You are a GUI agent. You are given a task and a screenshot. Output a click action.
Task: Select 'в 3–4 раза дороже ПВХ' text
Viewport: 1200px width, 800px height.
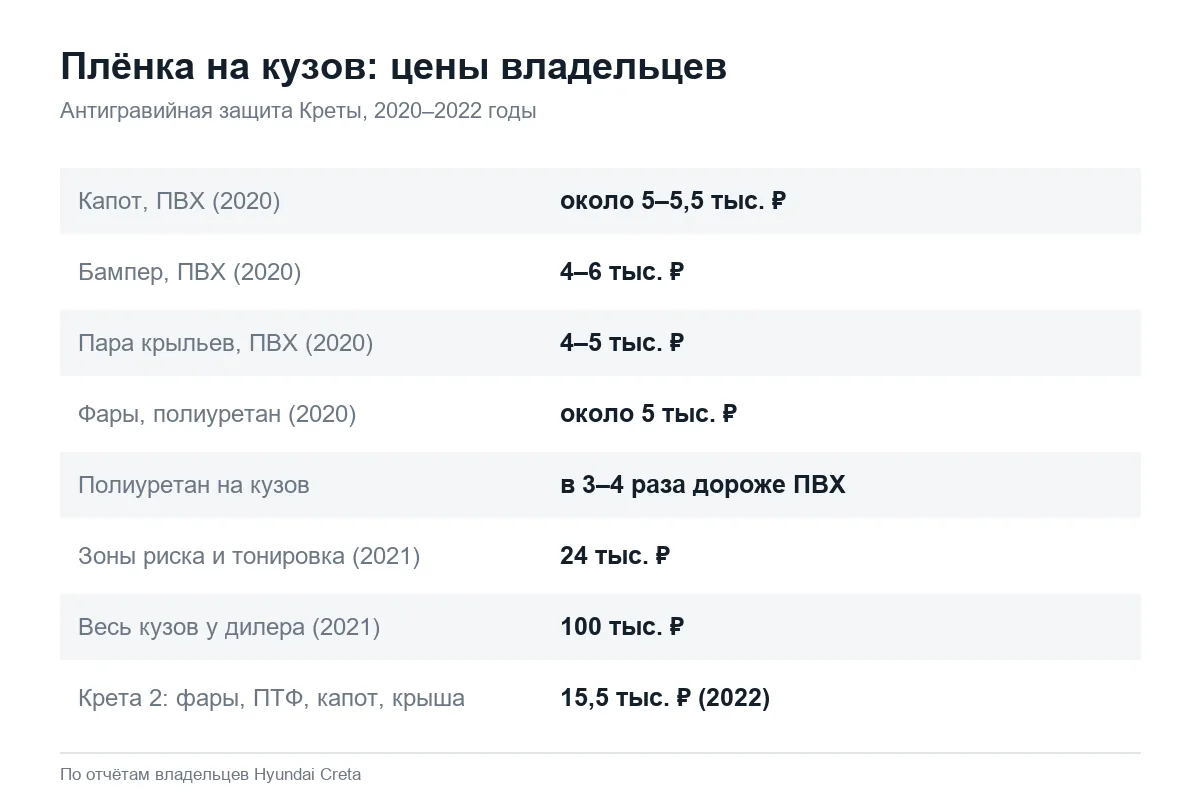(703, 485)
